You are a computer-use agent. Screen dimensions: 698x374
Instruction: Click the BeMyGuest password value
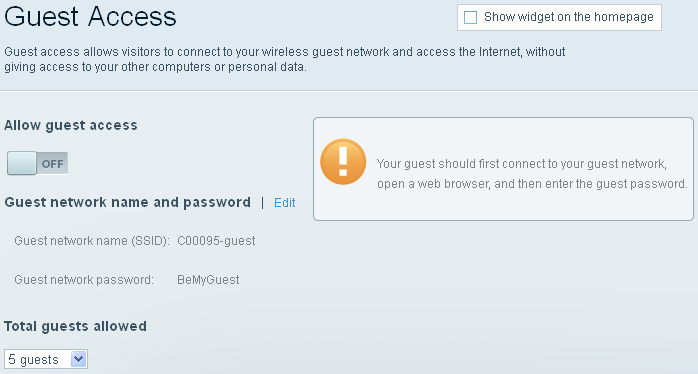[208, 280]
